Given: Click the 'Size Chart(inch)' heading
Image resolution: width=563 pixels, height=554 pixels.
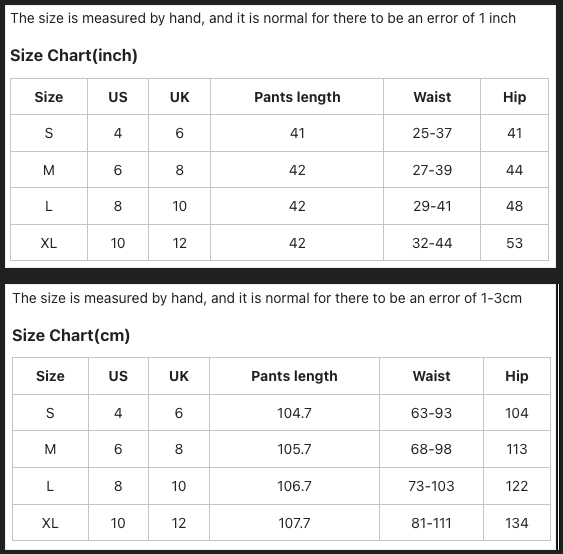Looking at the screenshot, I should pyautogui.click(x=74, y=56).
